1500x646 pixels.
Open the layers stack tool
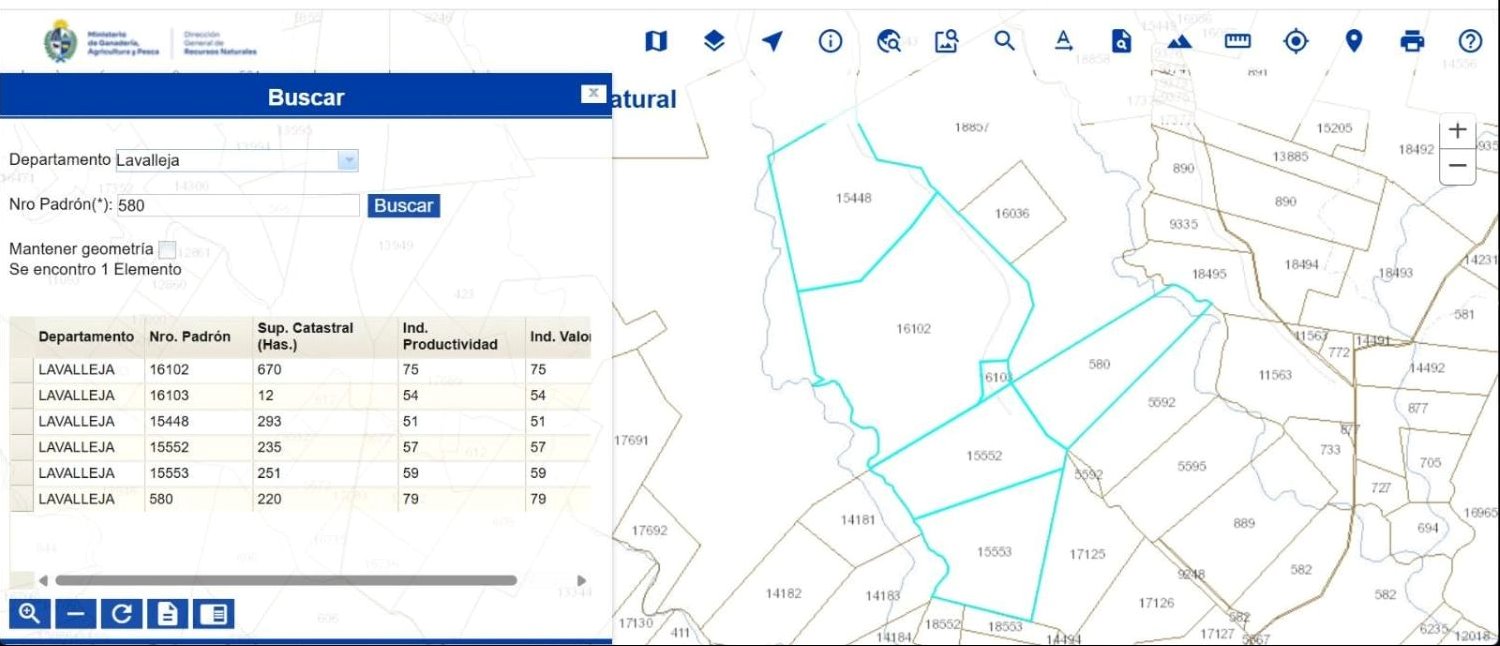click(713, 41)
